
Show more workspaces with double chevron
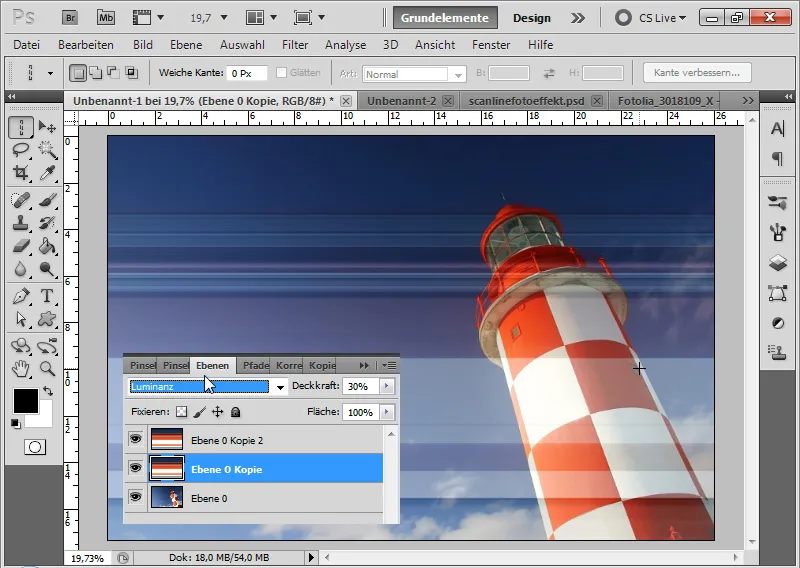click(578, 18)
